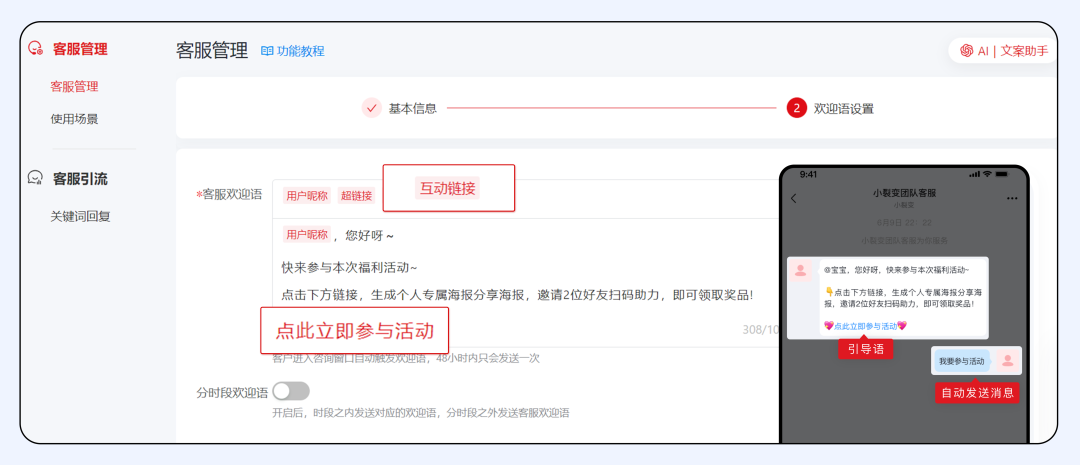The width and height of the screenshot is (1080, 465).
Task: Click the 客服引流 headset icon in sidebar
Action: [x=35, y=179]
